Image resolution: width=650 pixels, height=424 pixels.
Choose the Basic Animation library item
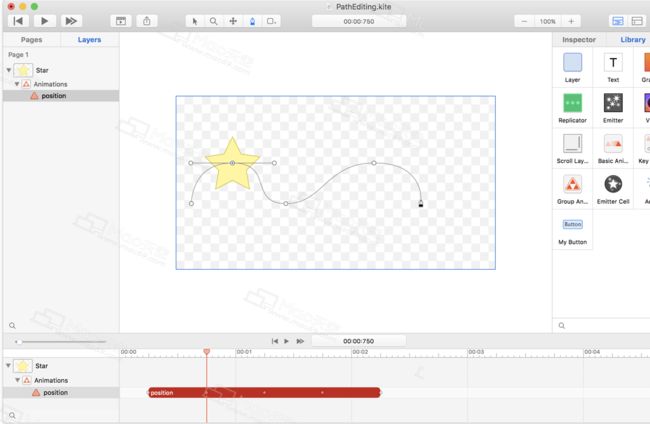click(613, 149)
